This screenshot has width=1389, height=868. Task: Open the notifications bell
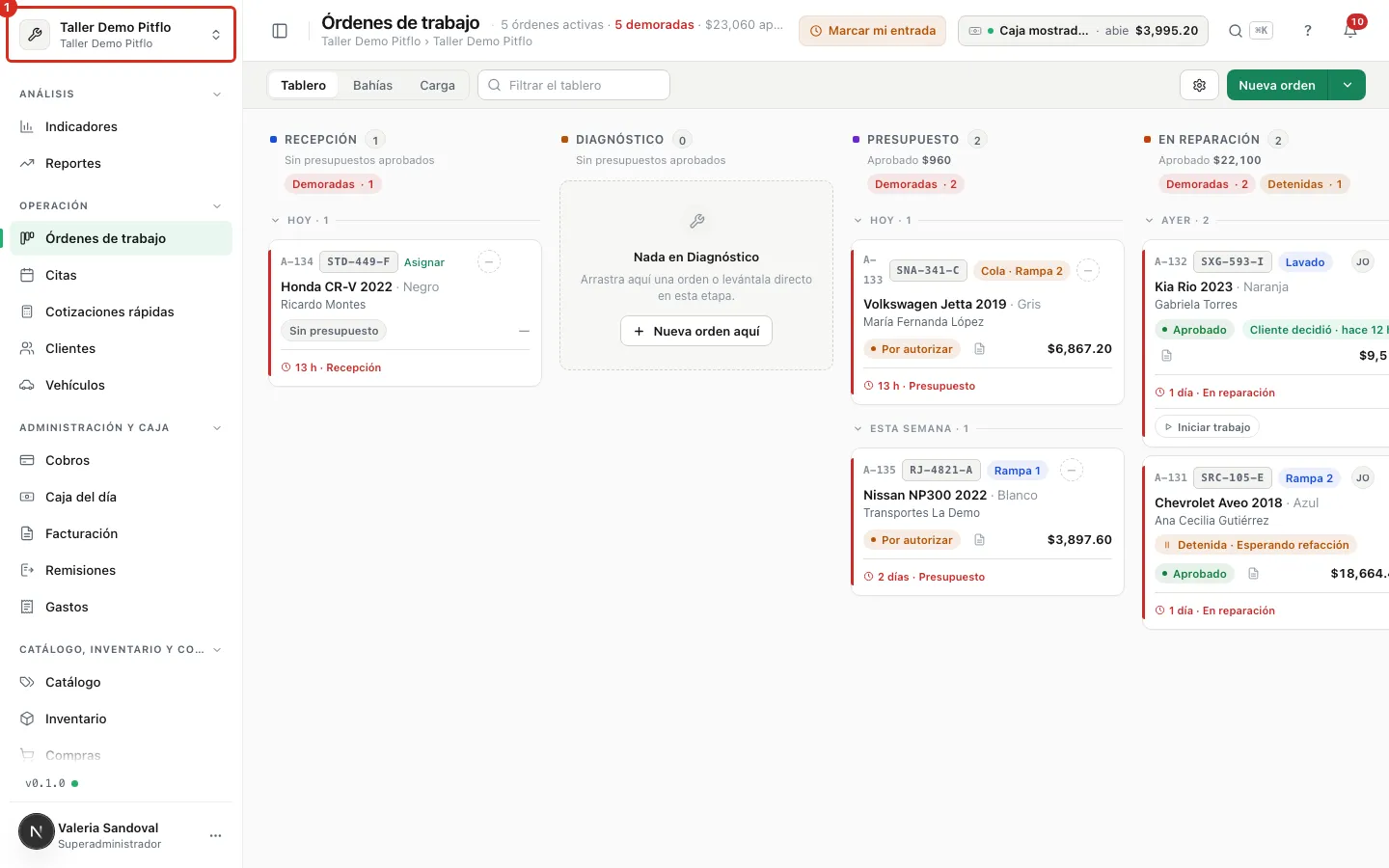(1350, 31)
